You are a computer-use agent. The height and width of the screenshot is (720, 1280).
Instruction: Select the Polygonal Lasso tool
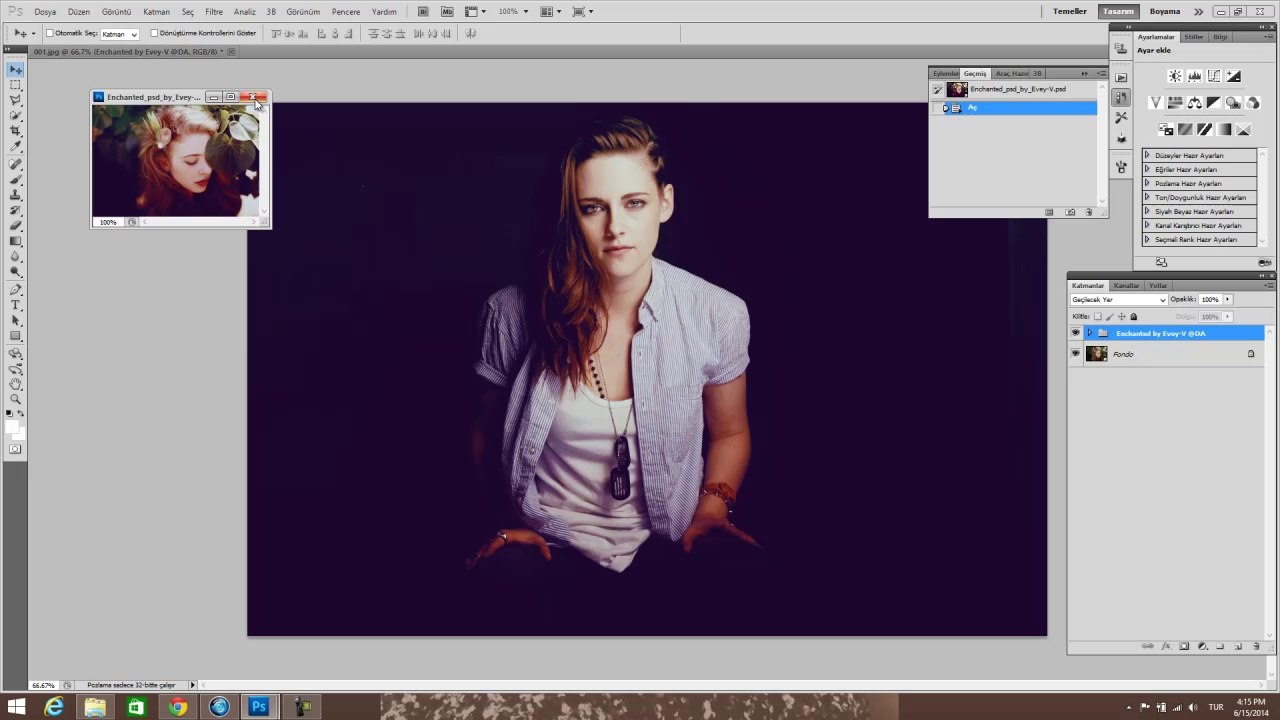click(16, 101)
